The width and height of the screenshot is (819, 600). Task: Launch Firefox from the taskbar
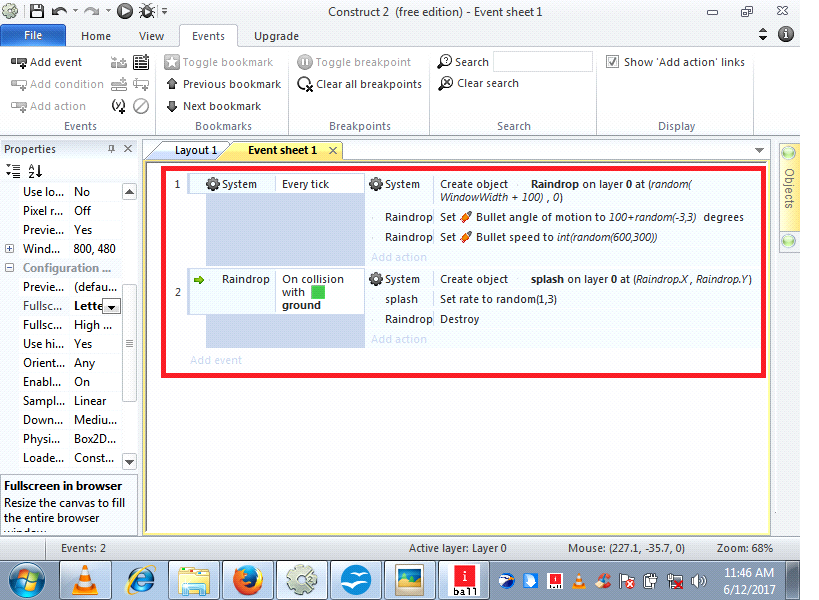pyautogui.click(x=246, y=578)
